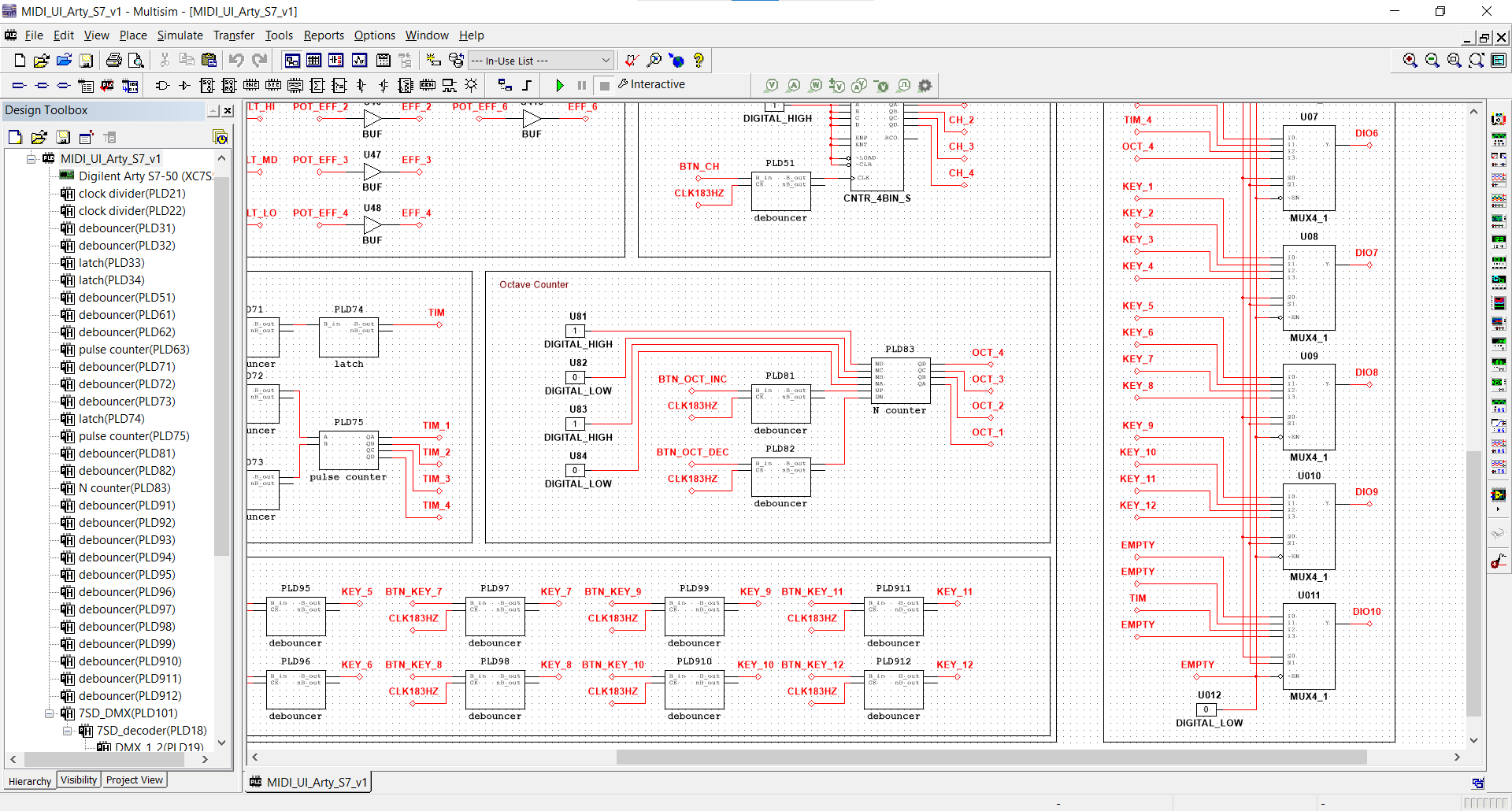Run the electrical rules check

[x=631, y=61]
